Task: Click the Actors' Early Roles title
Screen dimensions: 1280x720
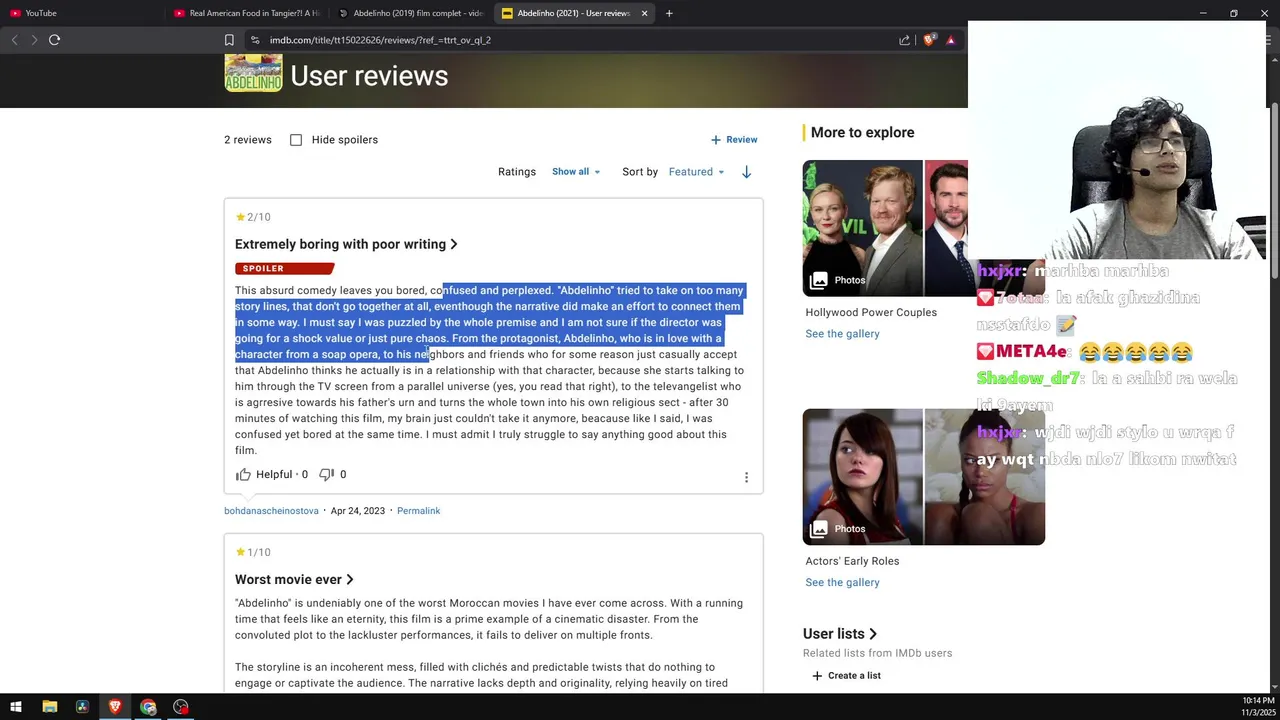Action: [x=852, y=562]
